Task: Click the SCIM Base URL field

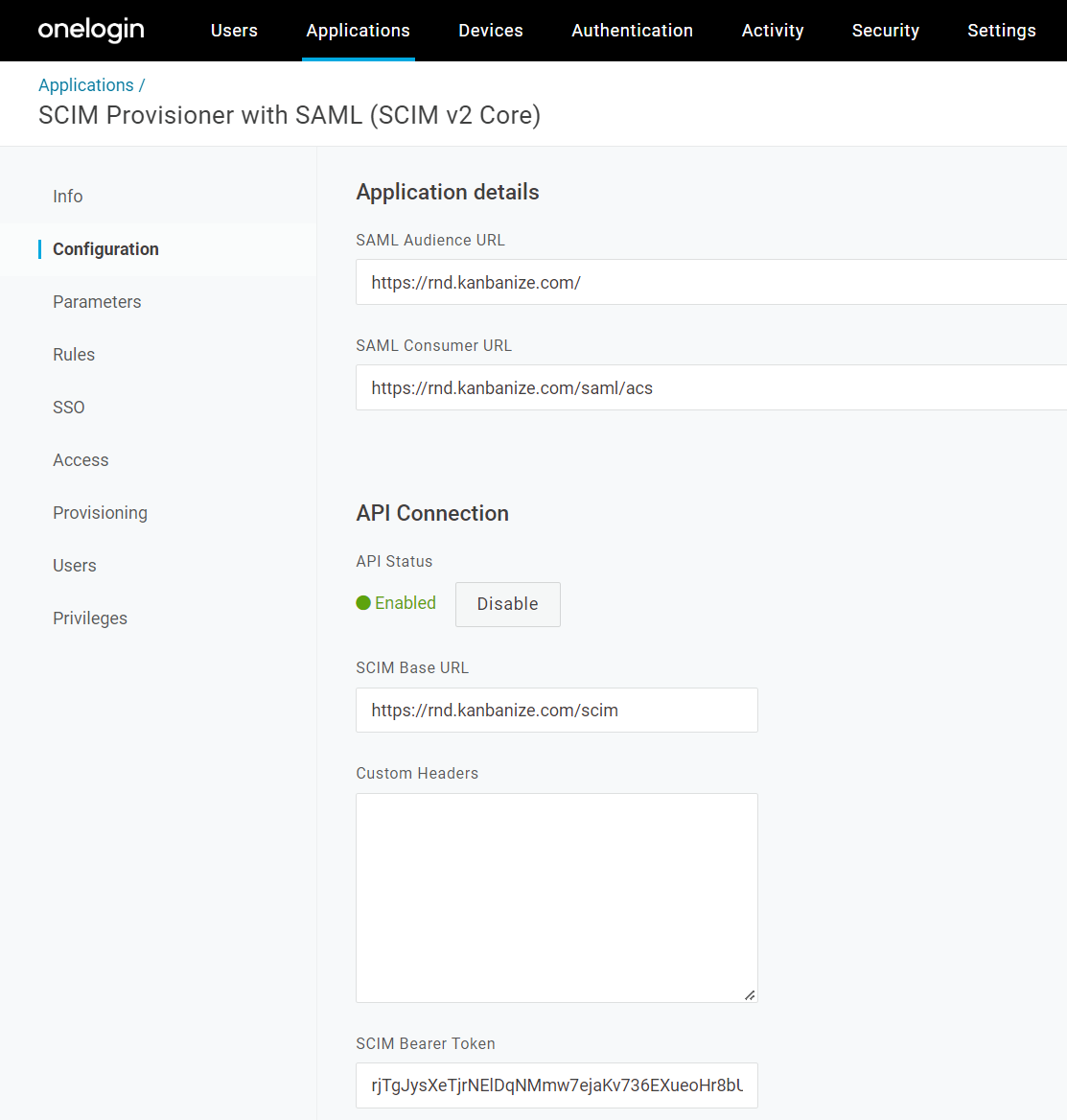Action: pyautogui.click(x=557, y=710)
